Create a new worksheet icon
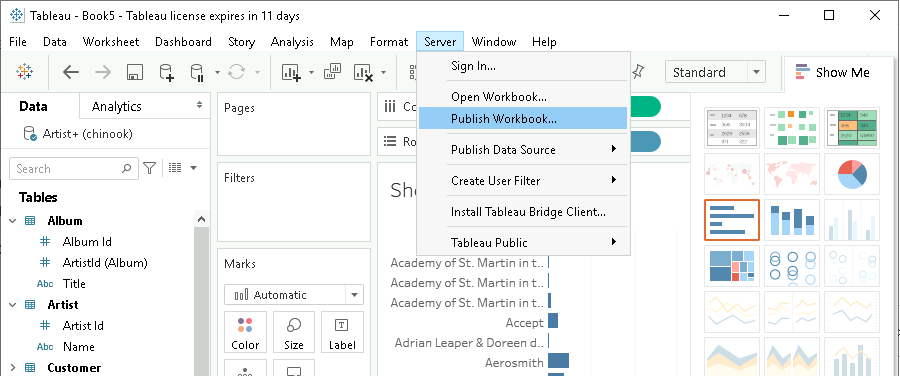Viewport: 900px width, 376px height. click(292, 72)
